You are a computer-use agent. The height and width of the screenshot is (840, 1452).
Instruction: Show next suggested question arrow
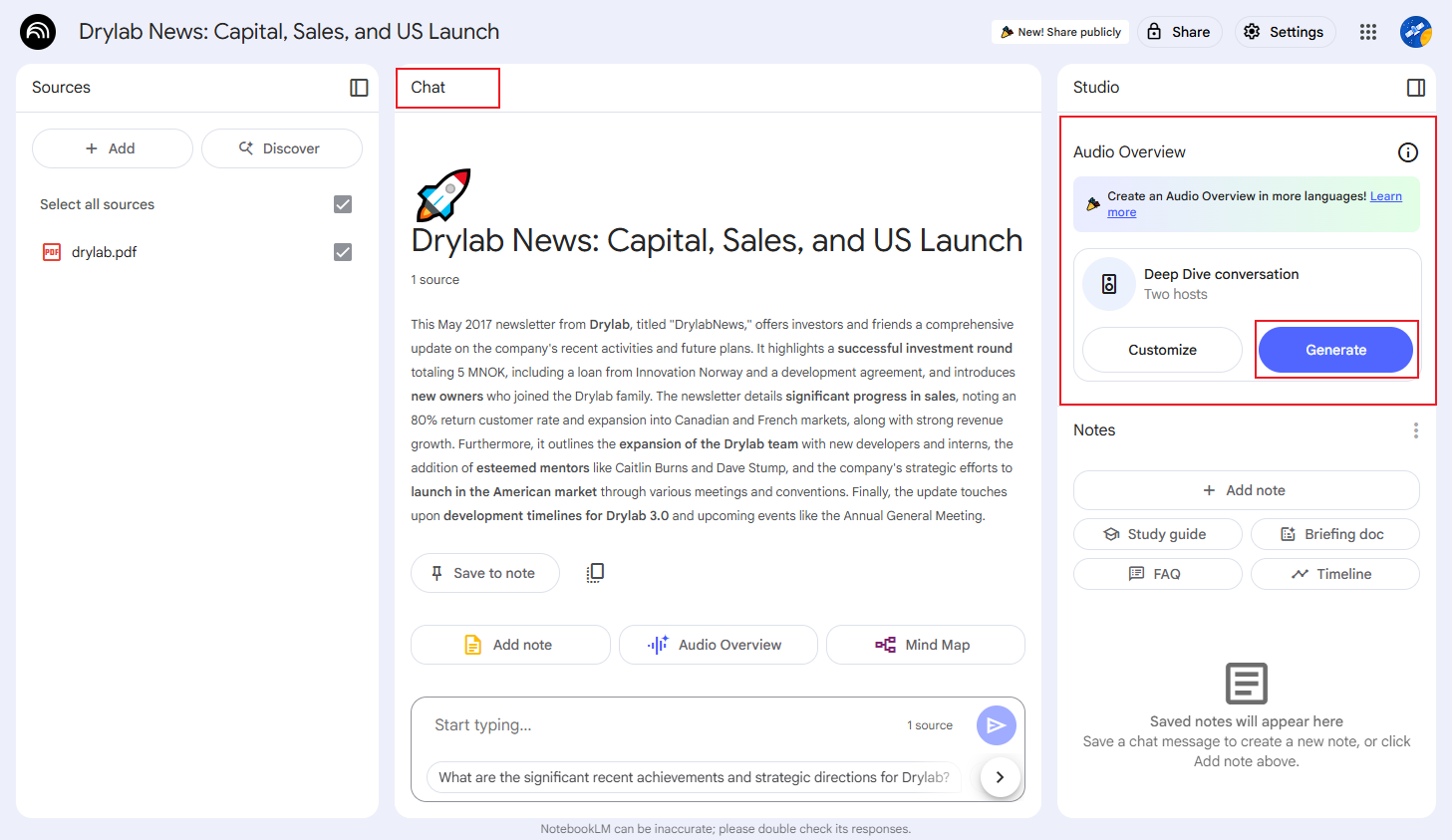click(x=1000, y=777)
